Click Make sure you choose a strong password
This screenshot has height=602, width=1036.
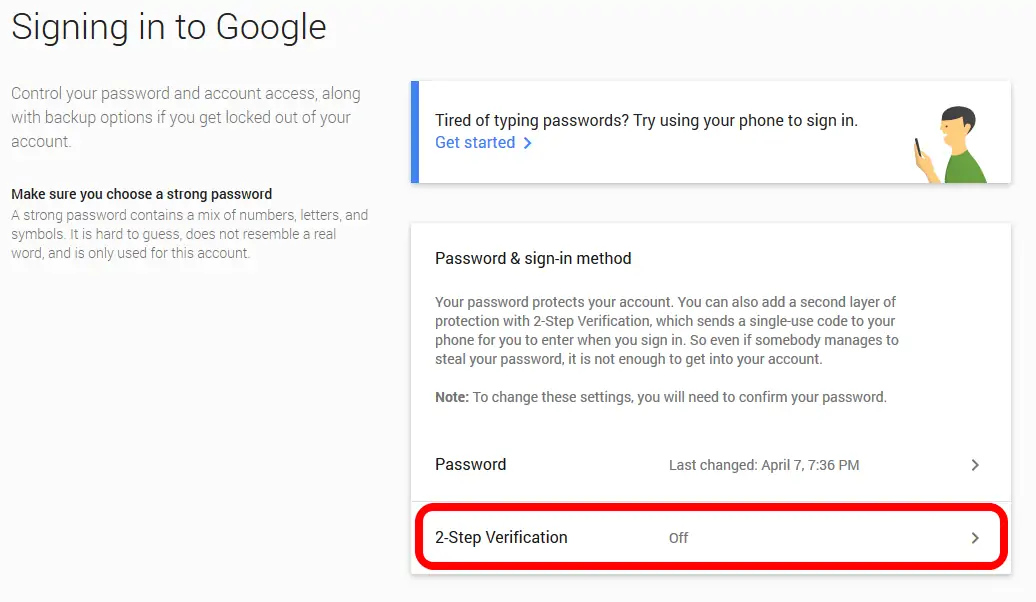point(141,194)
